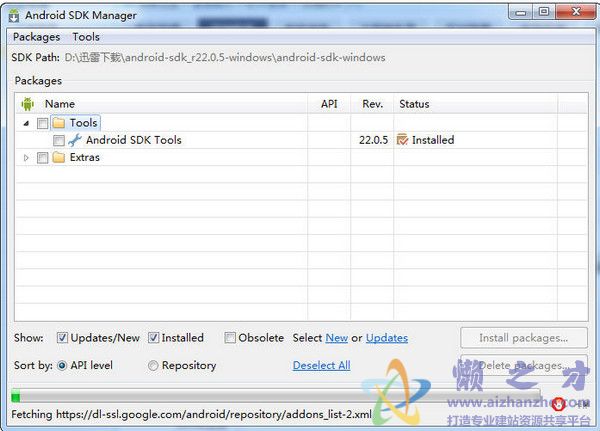The width and height of the screenshot is (600, 431).
Task: Click the wrench icon beside Android SDK Tools
Action: click(75, 140)
